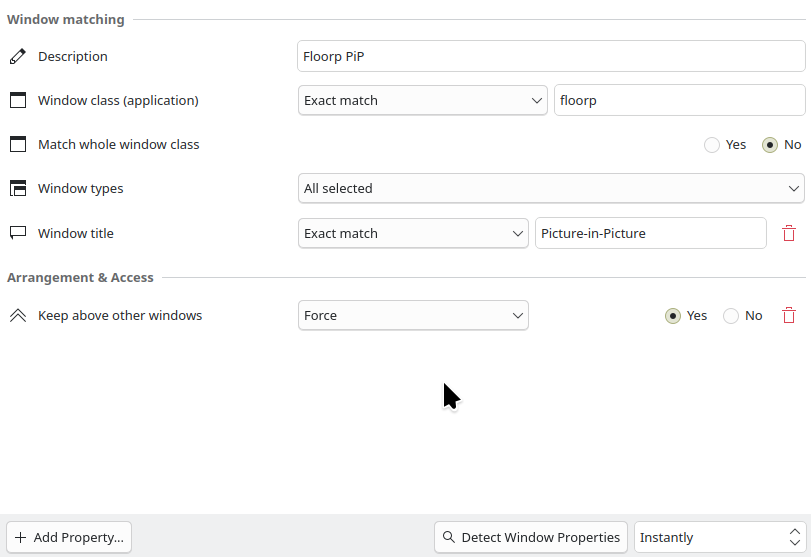Choose Yes for Keep above other windows

point(672,315)
